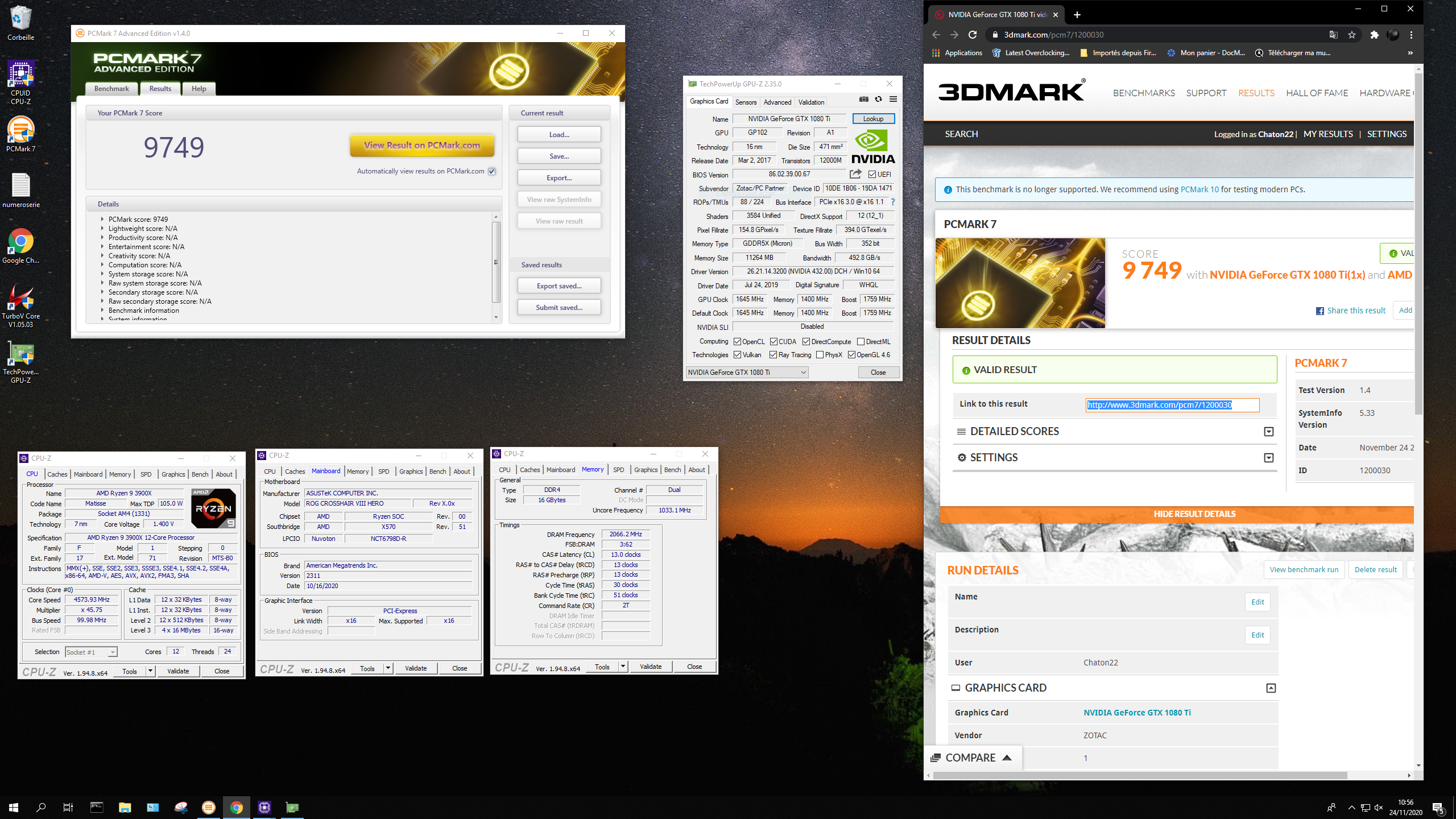Click the bus interface question mark in GPU-Z
This screenshot has height=819, width=1456.
click(x=892, y=202)
